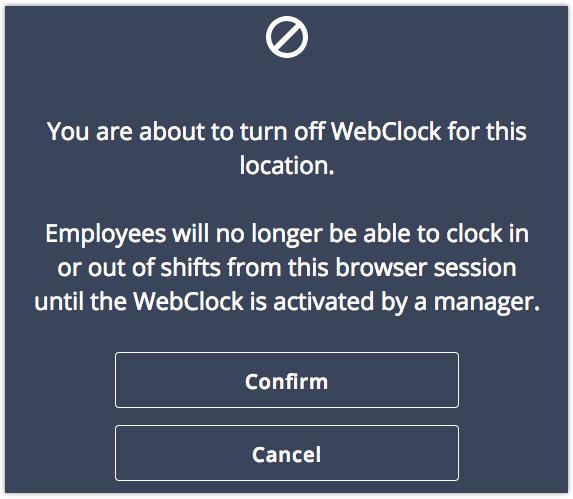Viewport: 573px width, 499px height.
Task: Dismiss the dialog with Cancel
Action: (x=287, y=453)
